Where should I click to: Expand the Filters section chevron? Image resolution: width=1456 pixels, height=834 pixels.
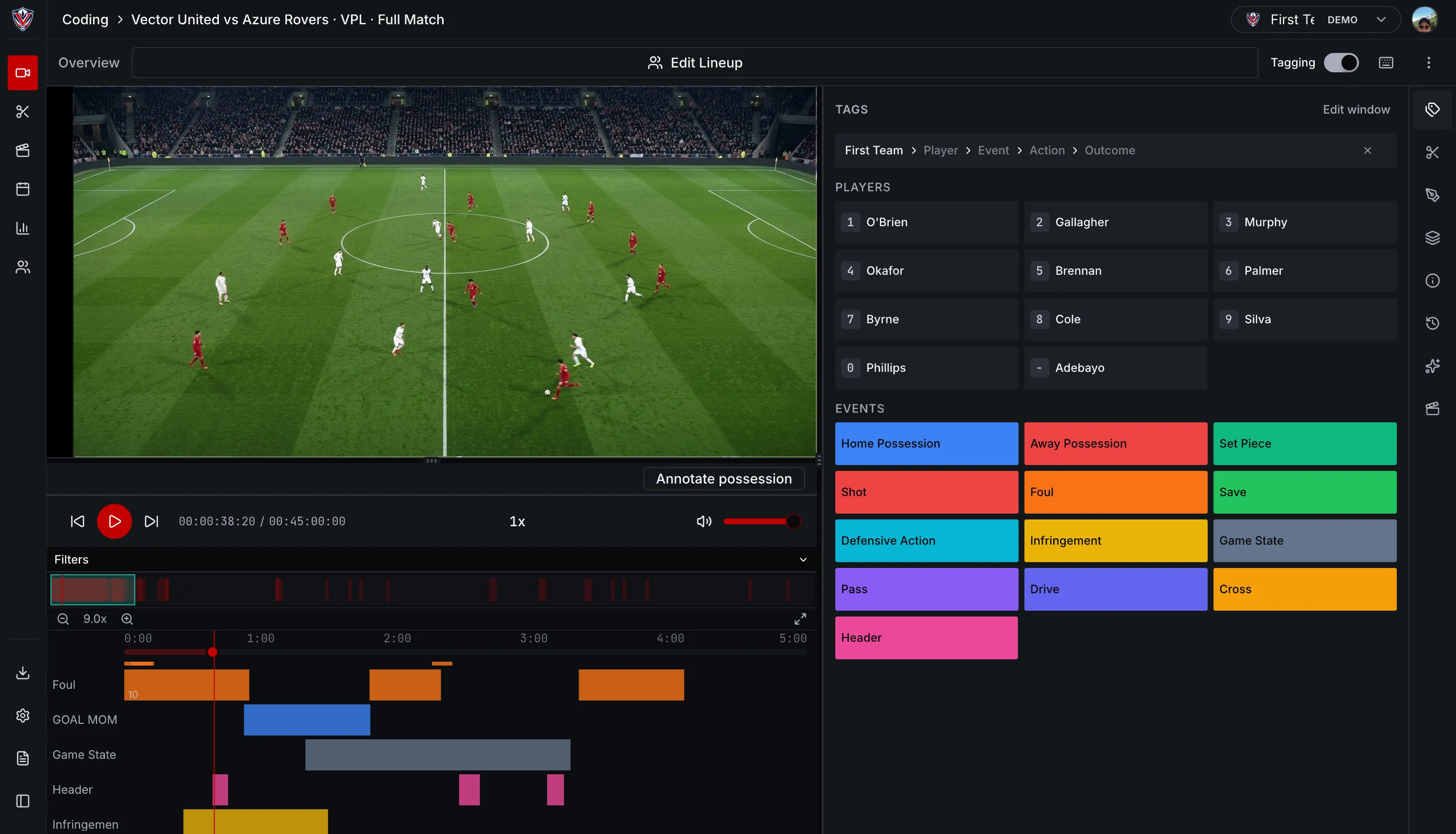pyautogui.click(x=803, y=560)
